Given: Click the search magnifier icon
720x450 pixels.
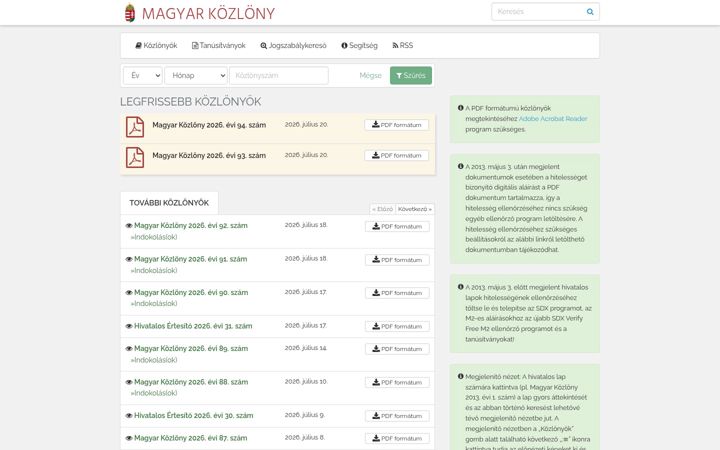Looking at the screenshot, I should [590, 12].
